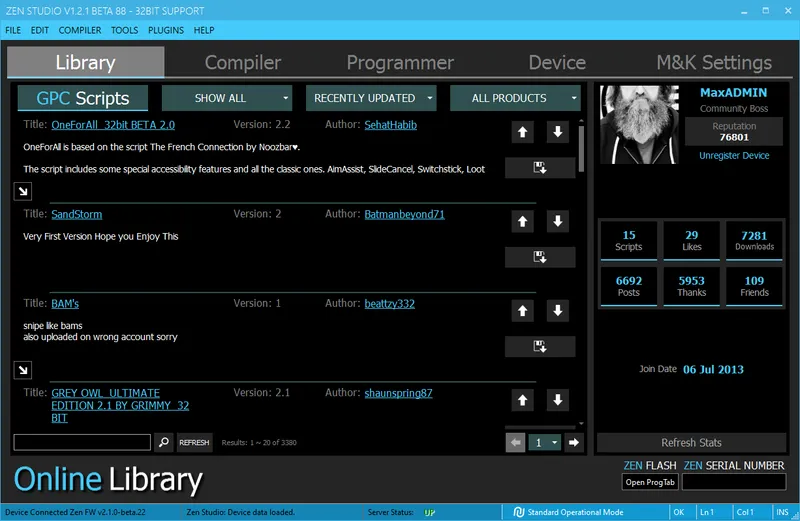The image size is (800, 521).
Task: Click the Unregister Device link
Action: pyautogui.click(x=734, y=156)
